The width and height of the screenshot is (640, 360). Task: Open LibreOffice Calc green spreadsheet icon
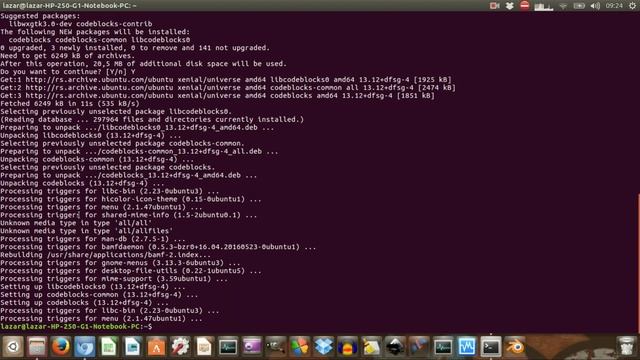[x=109, y=347]
